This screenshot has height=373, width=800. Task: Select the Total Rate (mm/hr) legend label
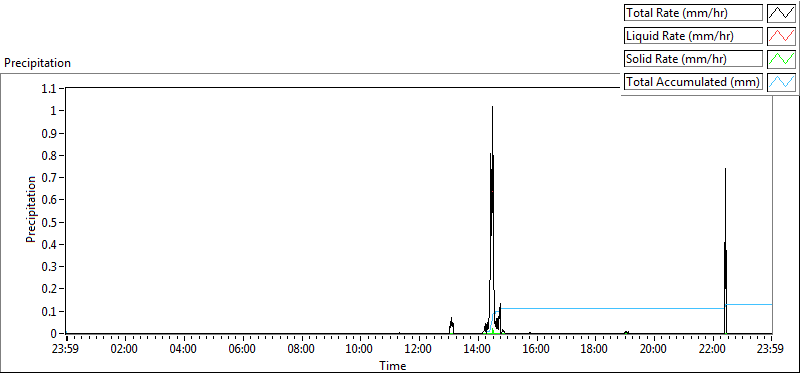[x=693, y=13]
